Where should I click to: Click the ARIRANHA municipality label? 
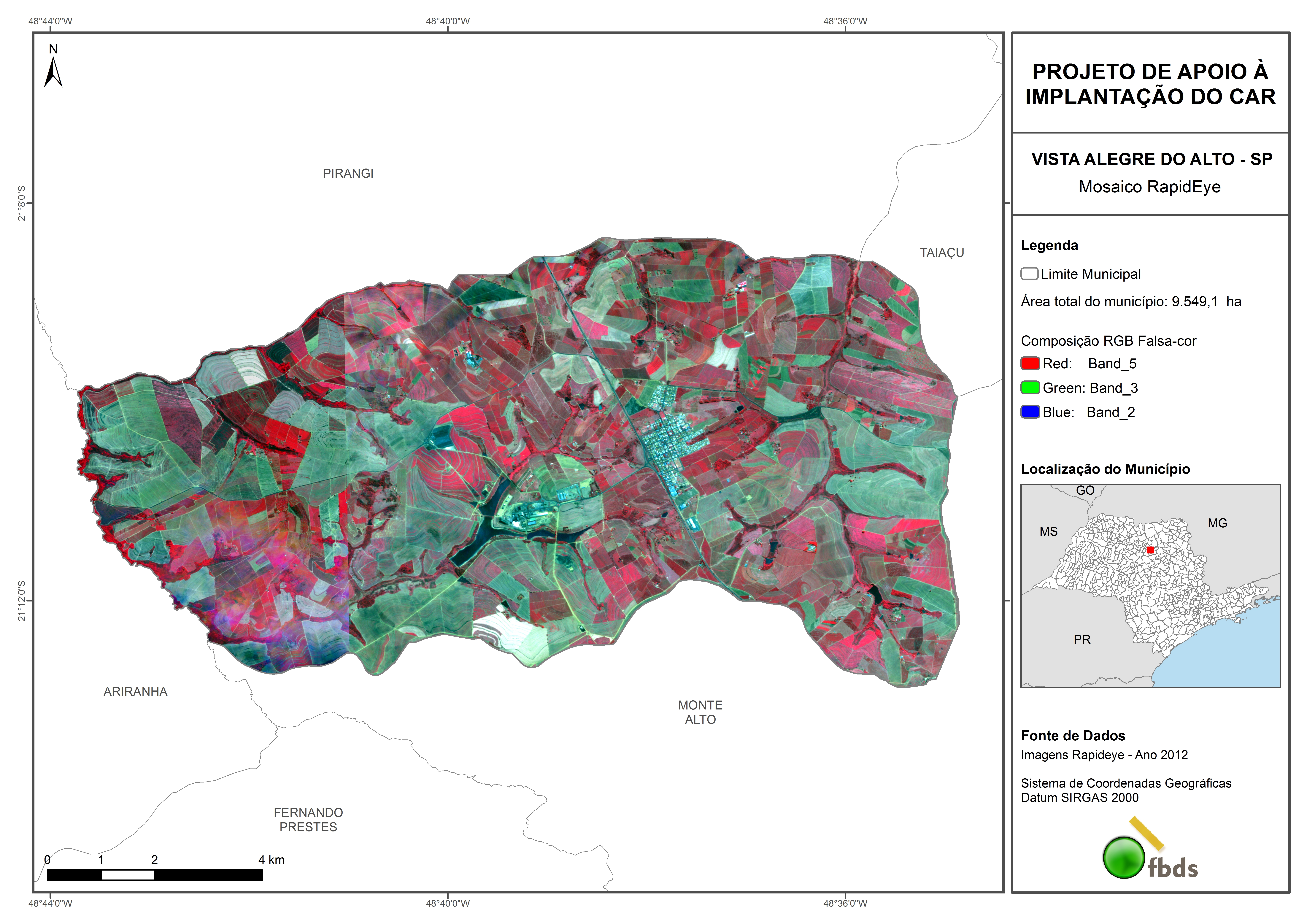coord(136,692)
